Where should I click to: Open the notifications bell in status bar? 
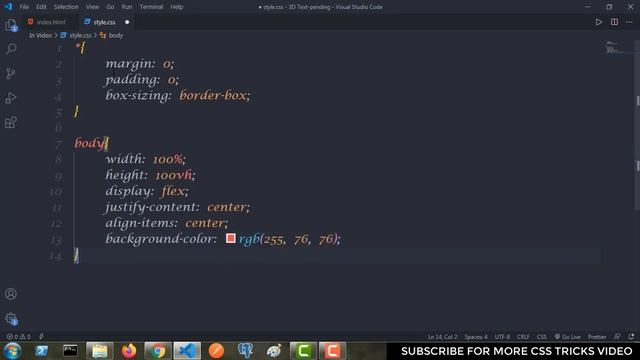(x=631, y=337)
